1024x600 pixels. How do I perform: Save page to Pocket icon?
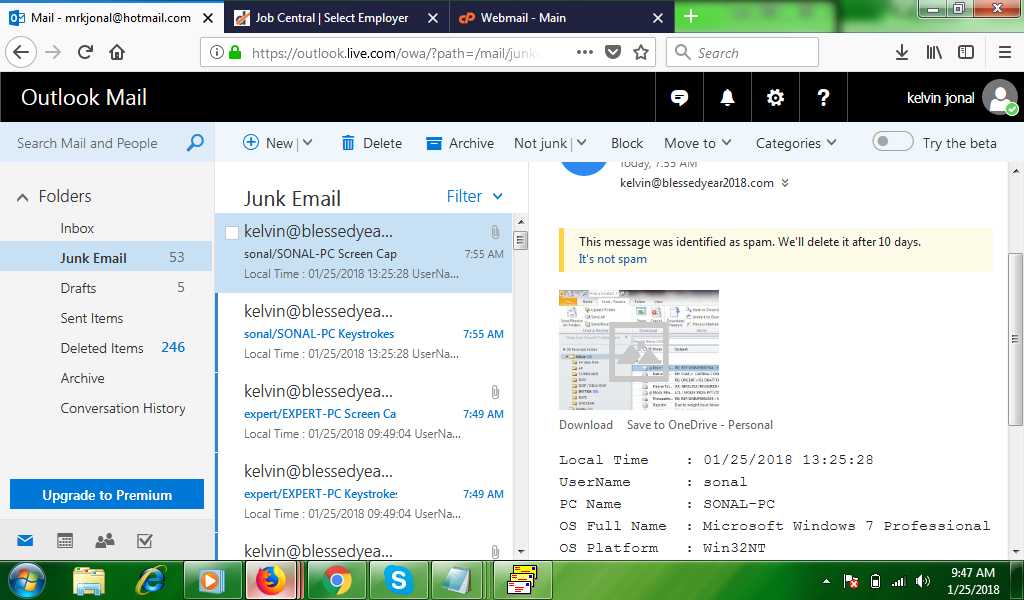click(x=613, y=52)
